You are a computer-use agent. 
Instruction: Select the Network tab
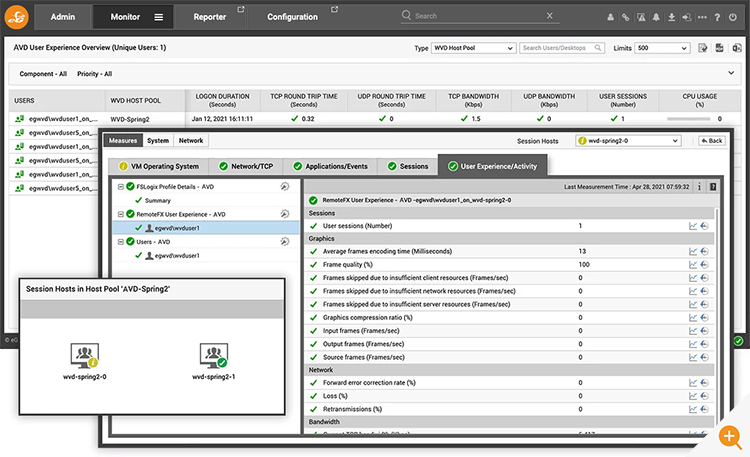pyautogui.click(x=191, y=141)
